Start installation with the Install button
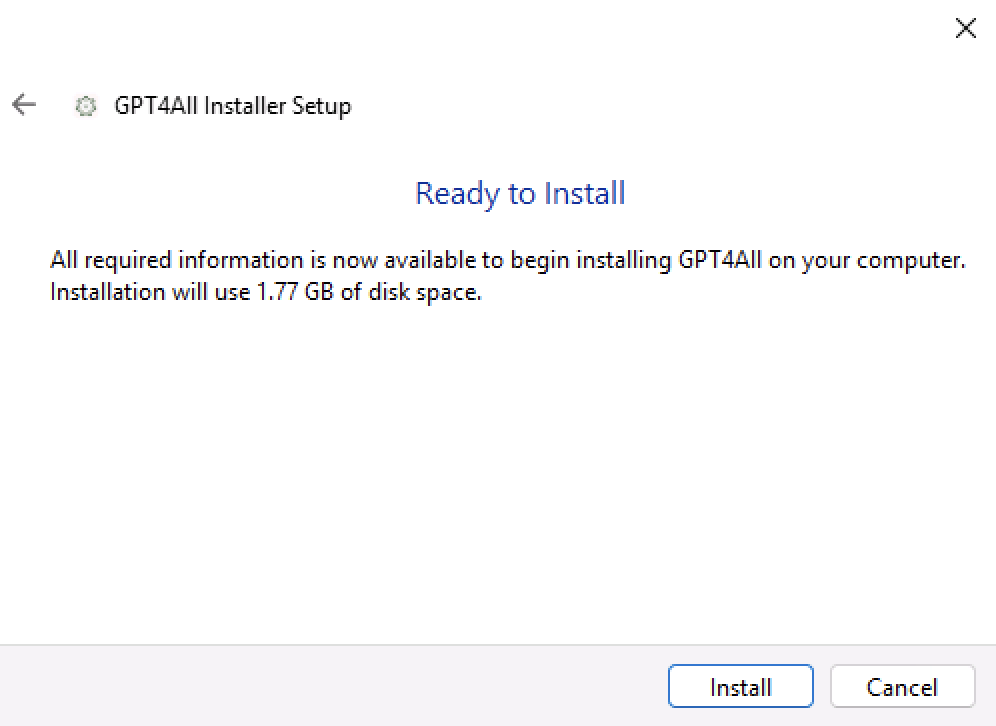 [741, 686]
